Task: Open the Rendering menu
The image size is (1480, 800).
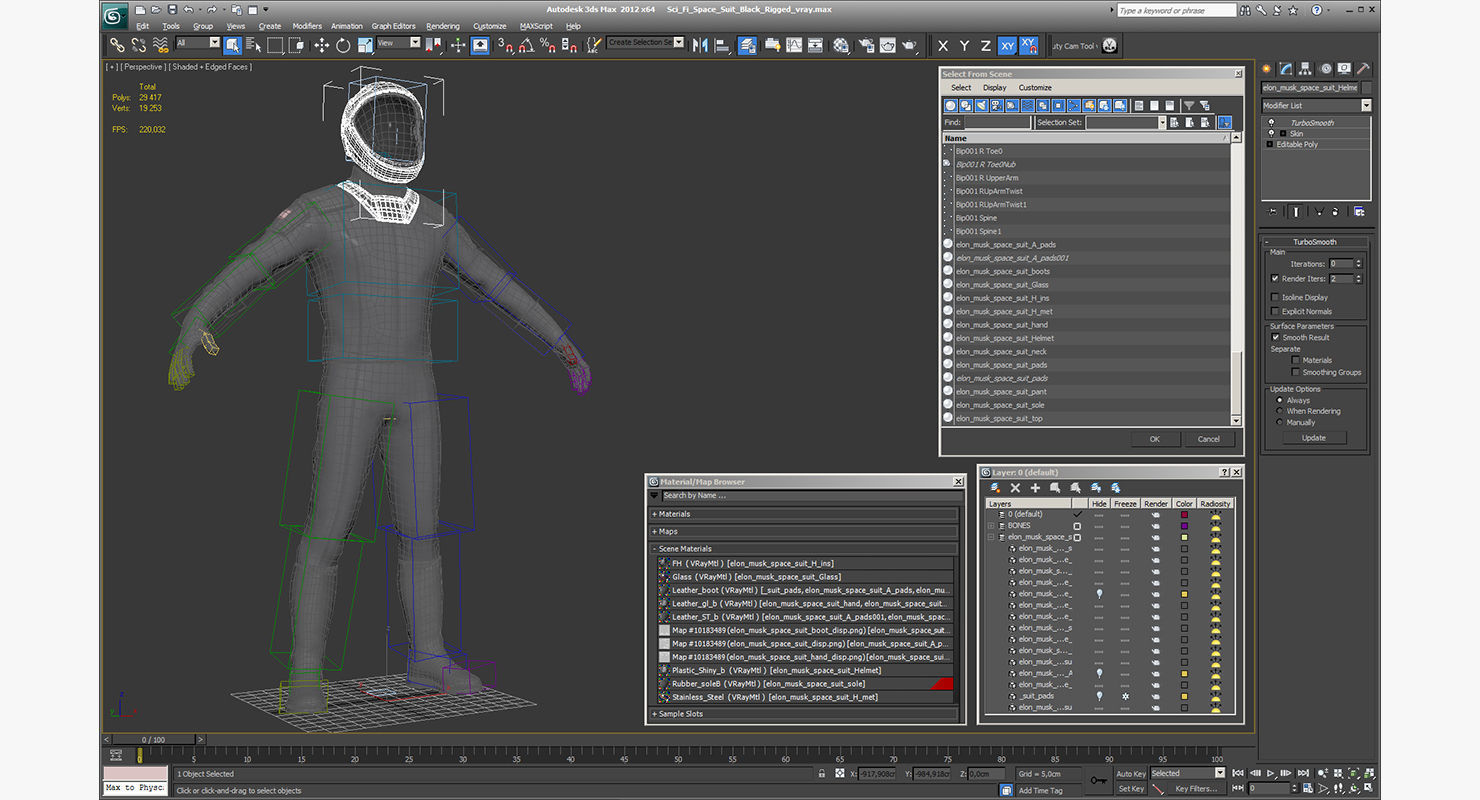Action: pyautogui.click(x=443, y=26)
